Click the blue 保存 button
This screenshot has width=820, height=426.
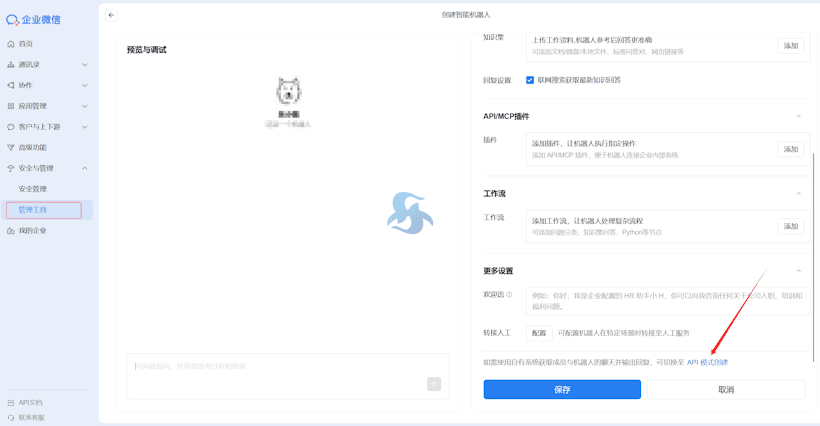click(x=562, y=389)
